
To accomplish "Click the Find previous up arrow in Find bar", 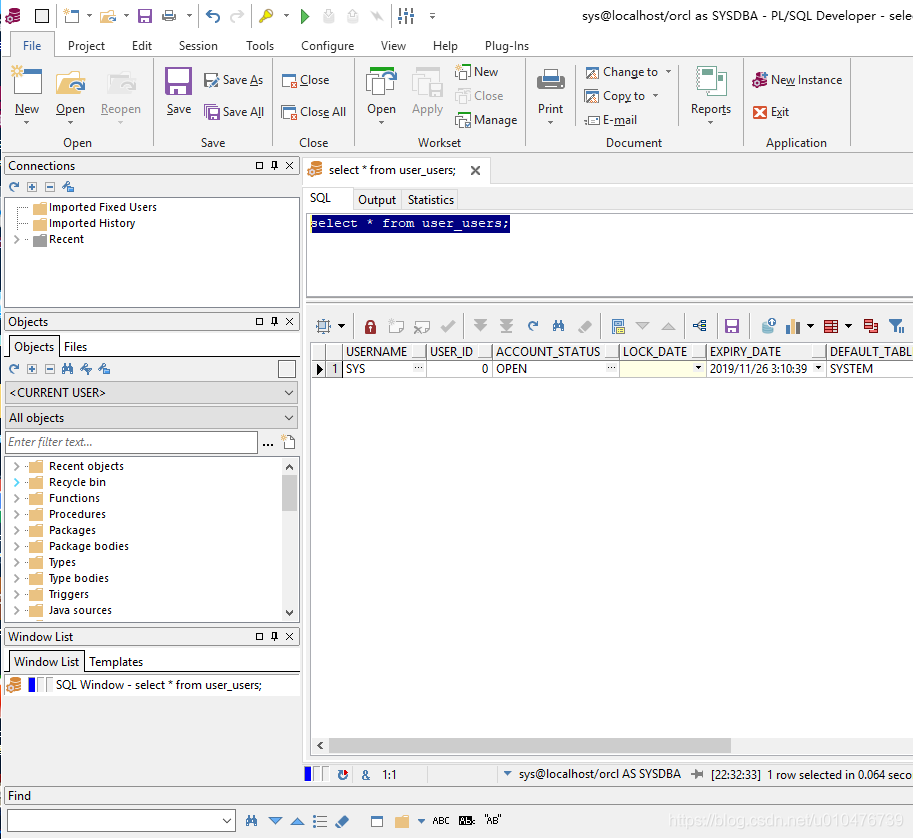I will coord(298,821).
